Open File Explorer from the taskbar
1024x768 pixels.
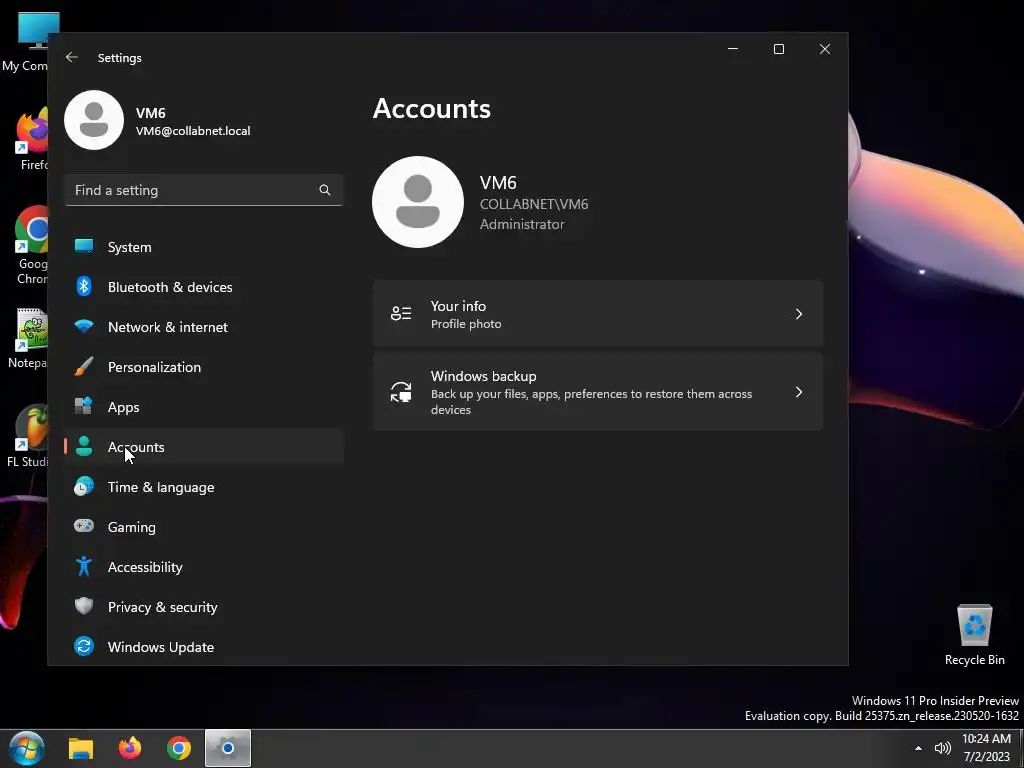click(81, 748)
